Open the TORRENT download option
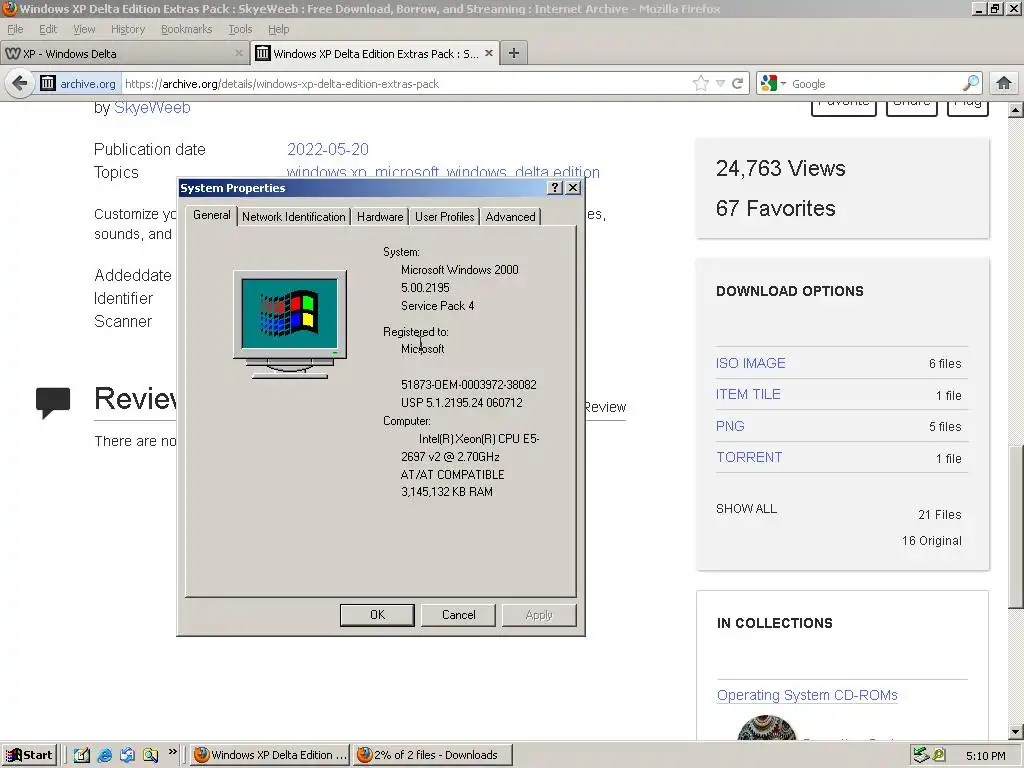 (749, 457)
